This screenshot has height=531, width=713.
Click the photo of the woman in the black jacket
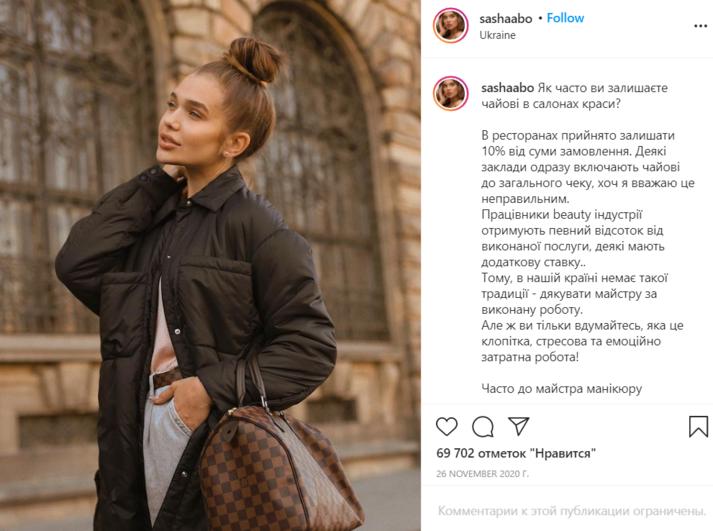pyautogui.click(x=210, y=266)
